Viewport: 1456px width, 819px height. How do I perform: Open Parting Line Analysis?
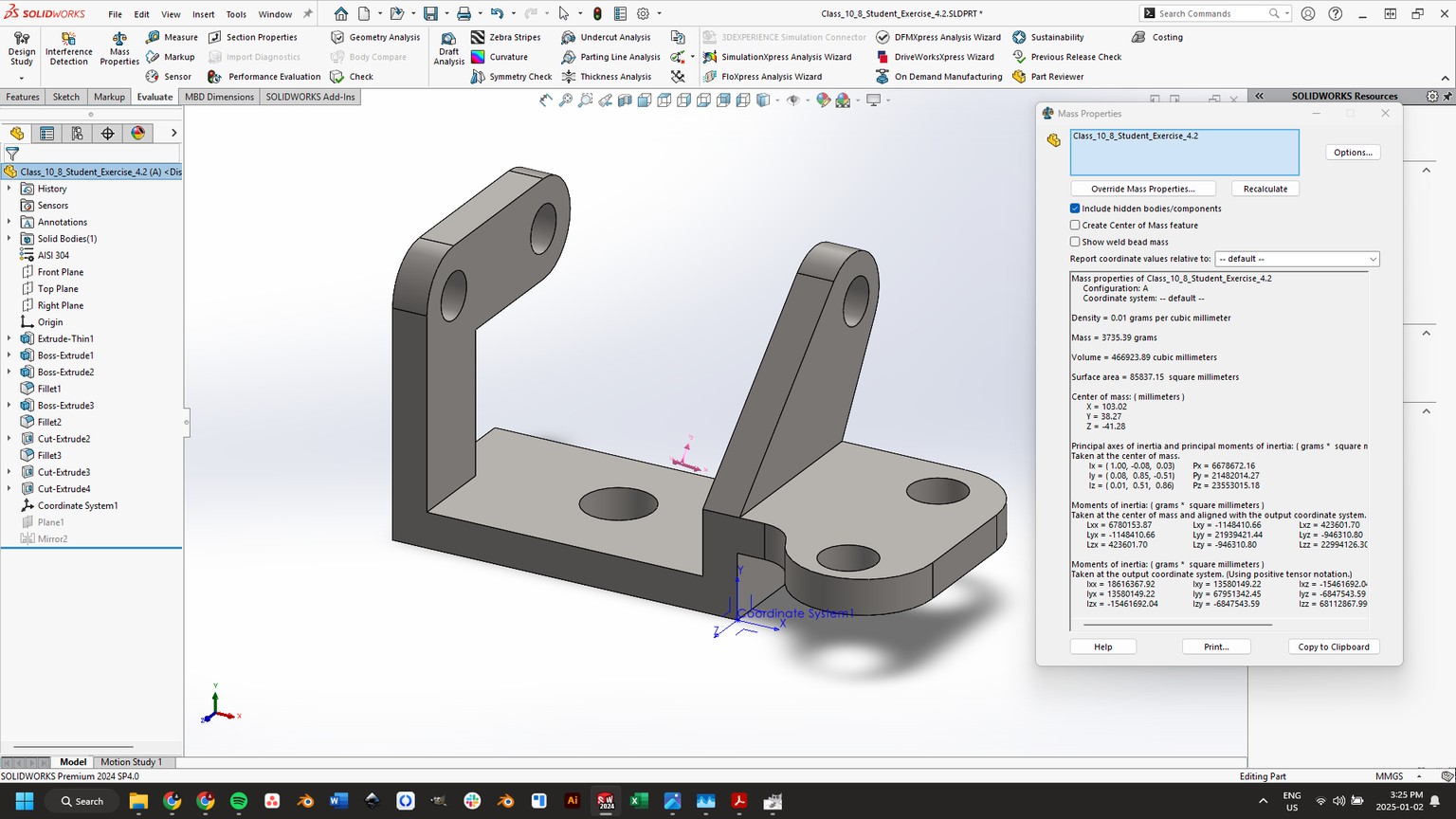pos(610,57)
